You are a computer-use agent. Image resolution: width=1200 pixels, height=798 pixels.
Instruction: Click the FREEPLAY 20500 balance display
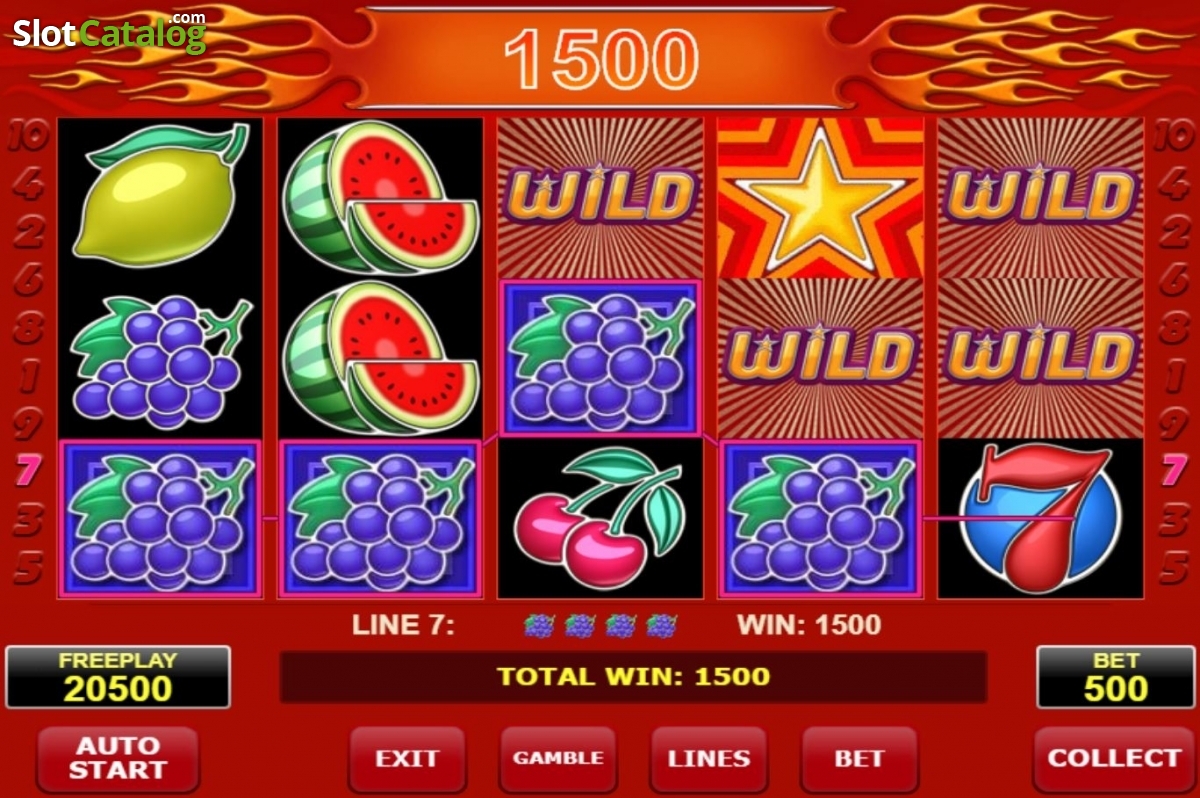coord(118,677)
